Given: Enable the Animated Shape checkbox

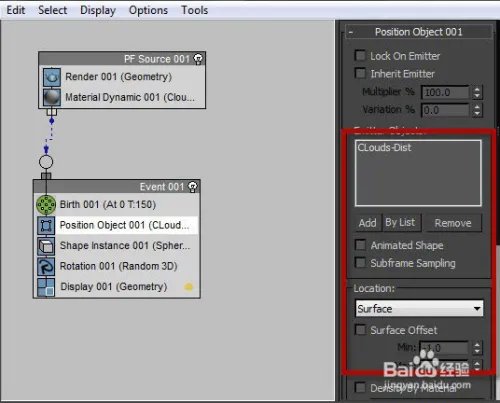Looking at the screenshot, I should pos(360,245).
